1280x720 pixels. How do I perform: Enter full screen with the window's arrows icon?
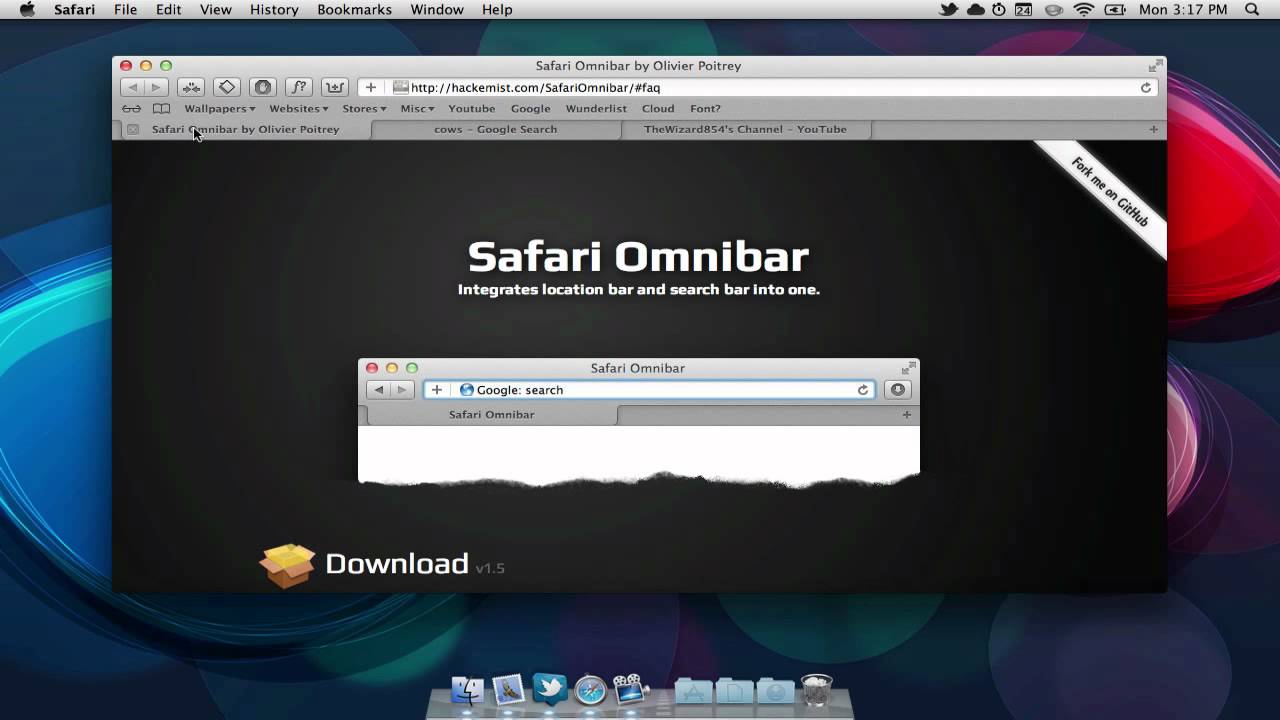tap(1155, 65)
